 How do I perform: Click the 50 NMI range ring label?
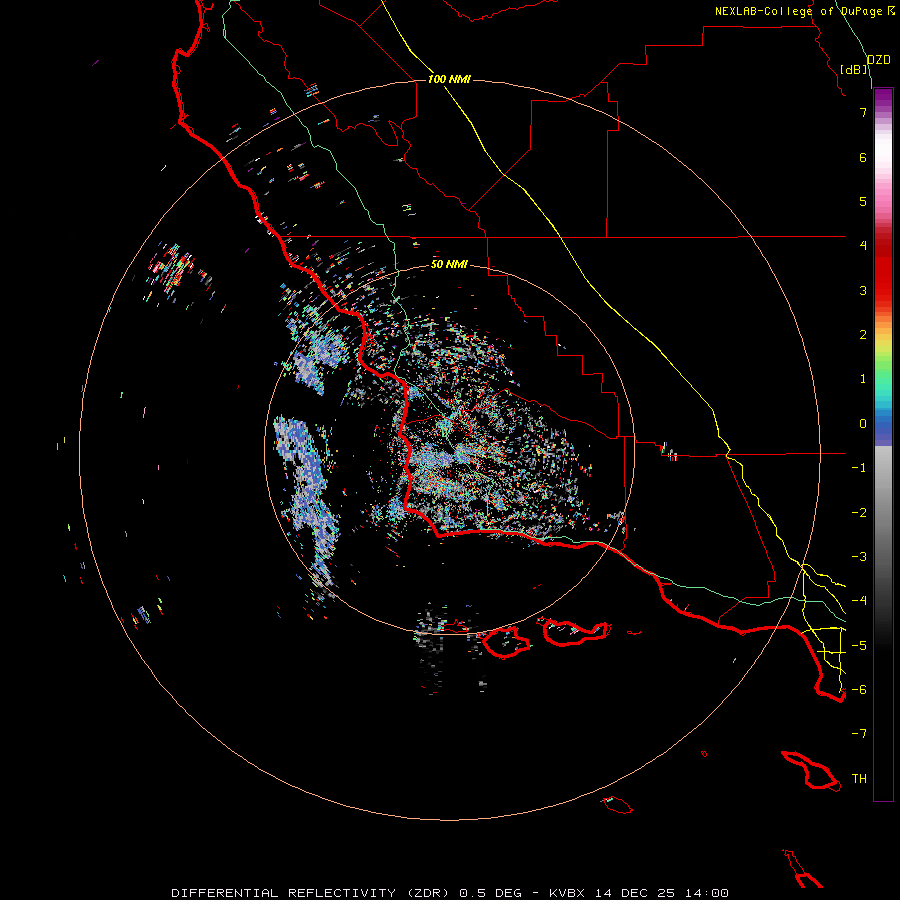[x=449, y=264]
